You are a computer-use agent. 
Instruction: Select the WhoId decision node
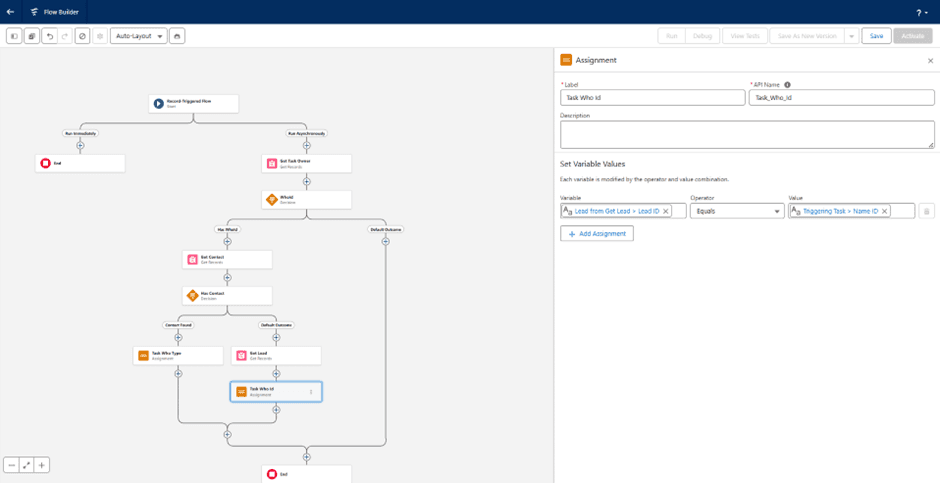pyautogui.click(x=306, y=199)
